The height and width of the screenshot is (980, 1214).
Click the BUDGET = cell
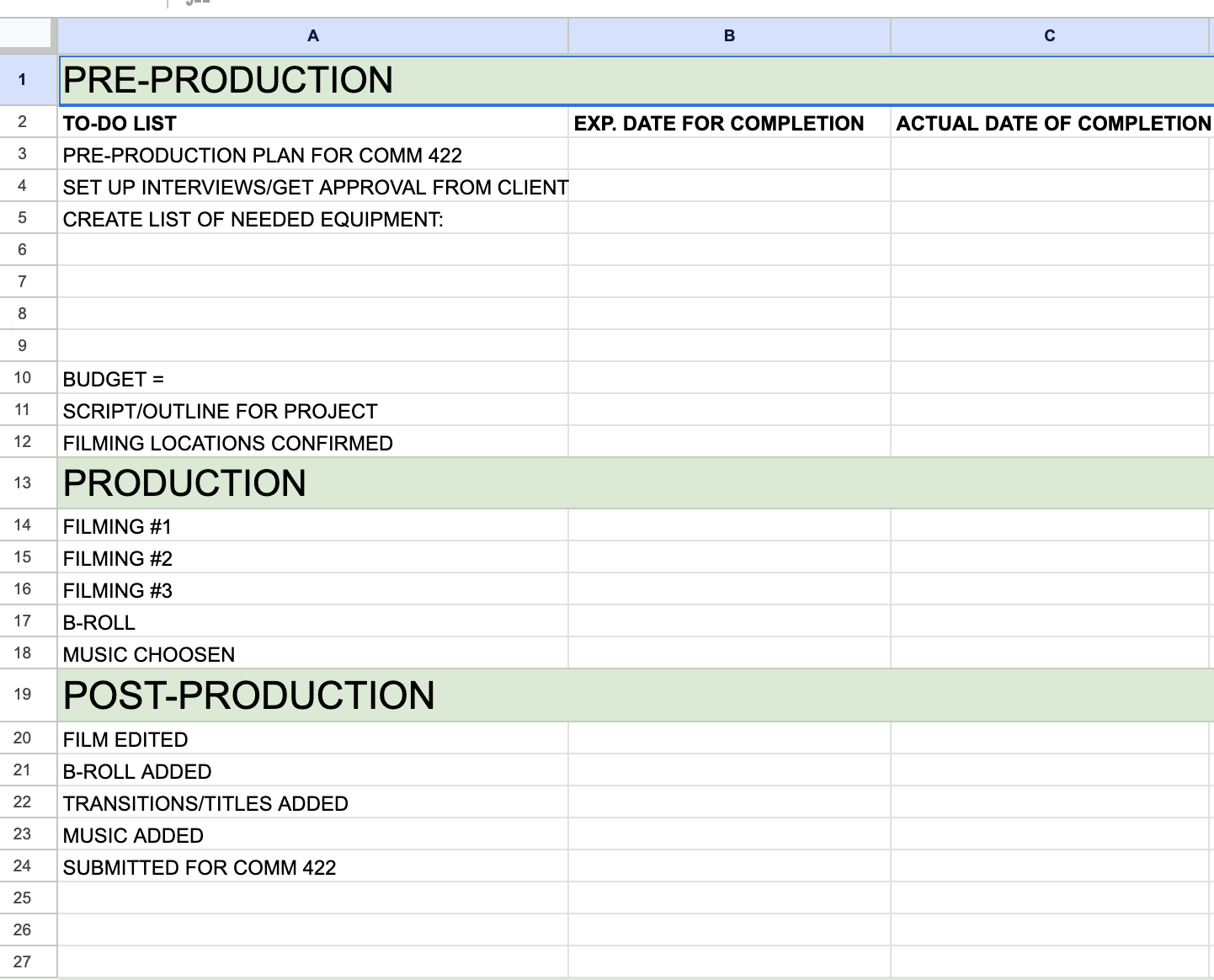coord(114,379)
